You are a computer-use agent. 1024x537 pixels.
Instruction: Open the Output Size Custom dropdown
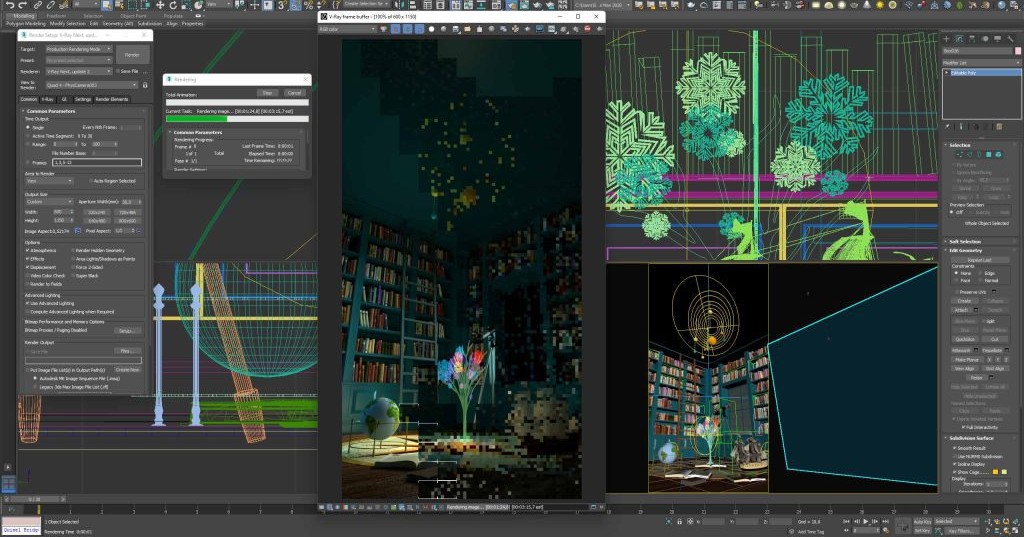[49, 202]
